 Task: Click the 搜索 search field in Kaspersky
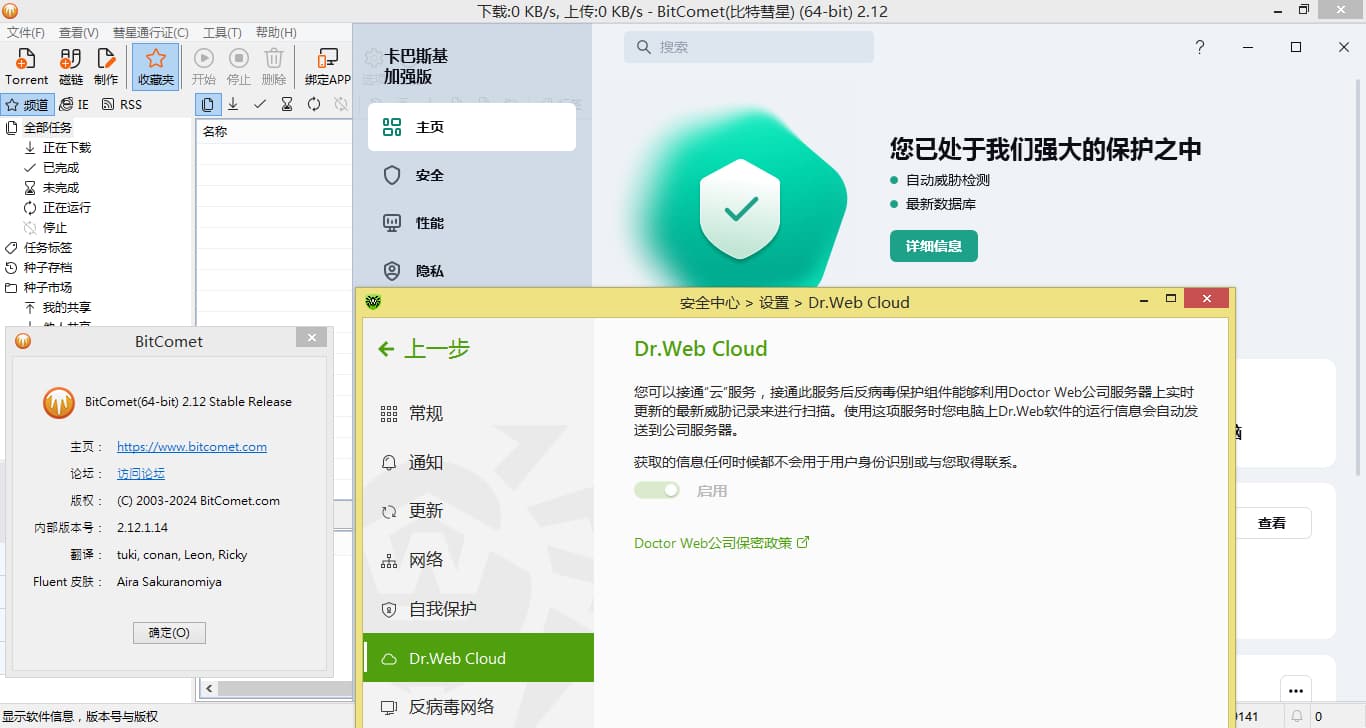(749, 47)
